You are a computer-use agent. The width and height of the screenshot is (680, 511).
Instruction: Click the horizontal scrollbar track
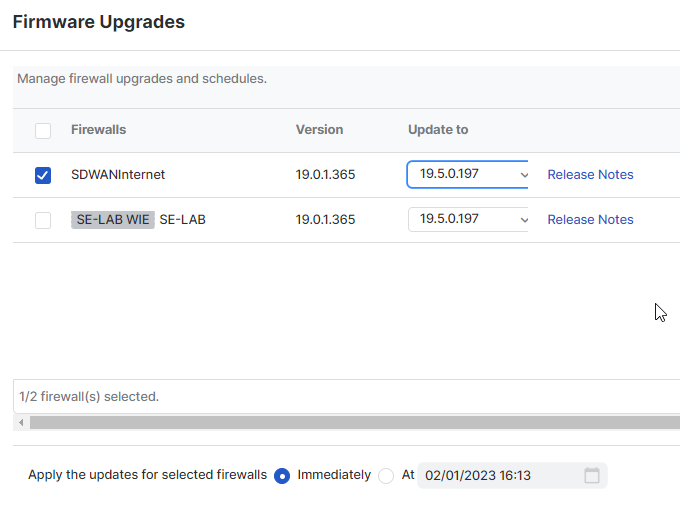pos(350,423)
